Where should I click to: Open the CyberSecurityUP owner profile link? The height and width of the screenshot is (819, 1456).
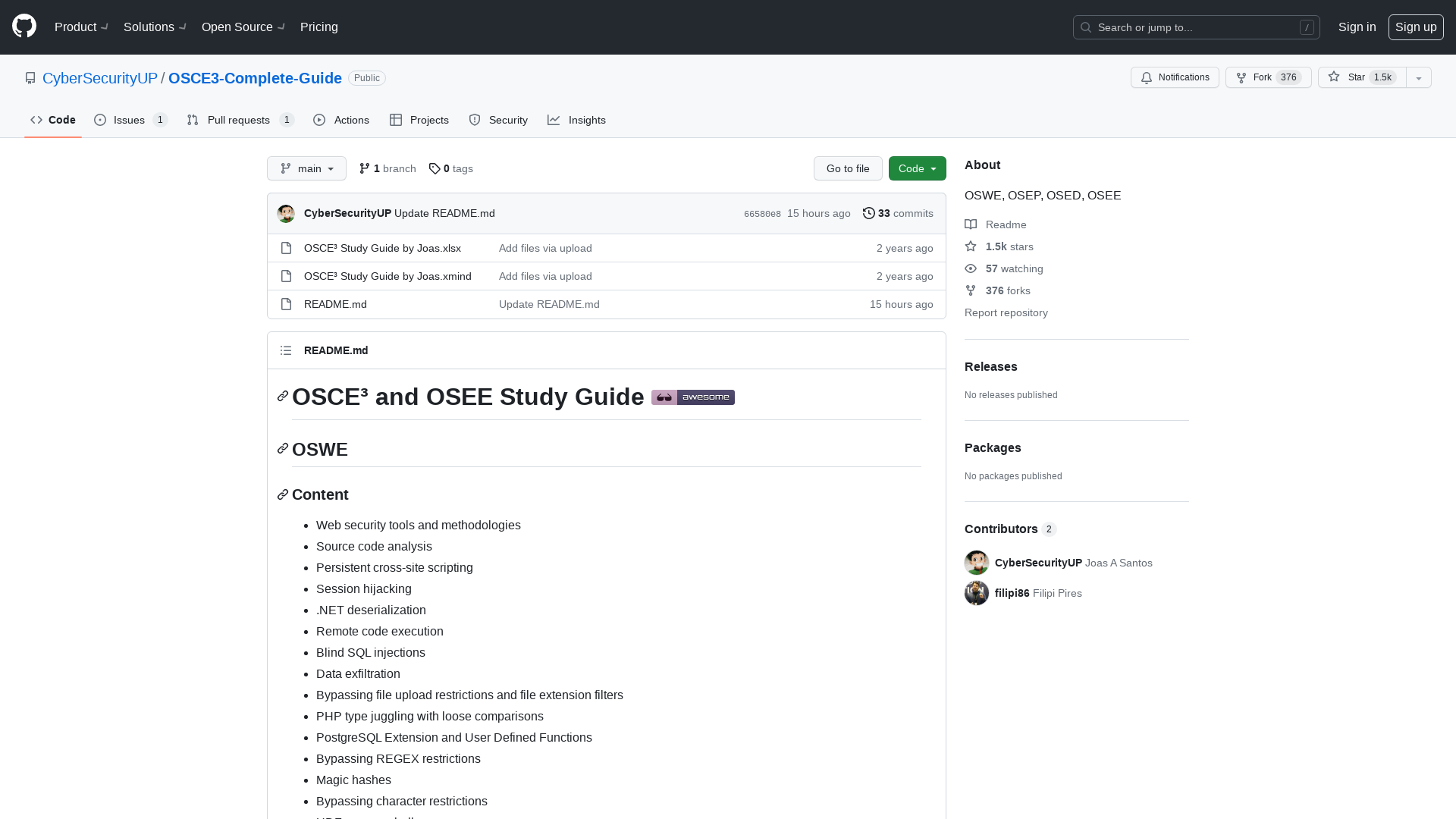(100, 78)
